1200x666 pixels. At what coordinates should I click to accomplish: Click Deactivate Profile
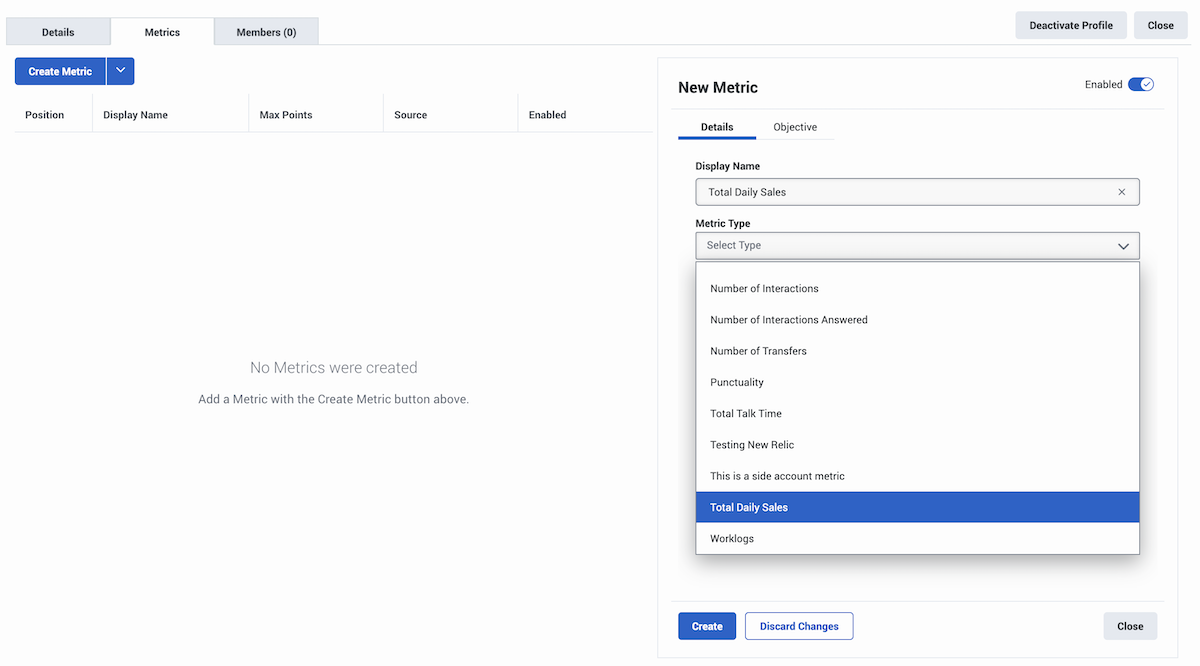[x=1071, y=24]
